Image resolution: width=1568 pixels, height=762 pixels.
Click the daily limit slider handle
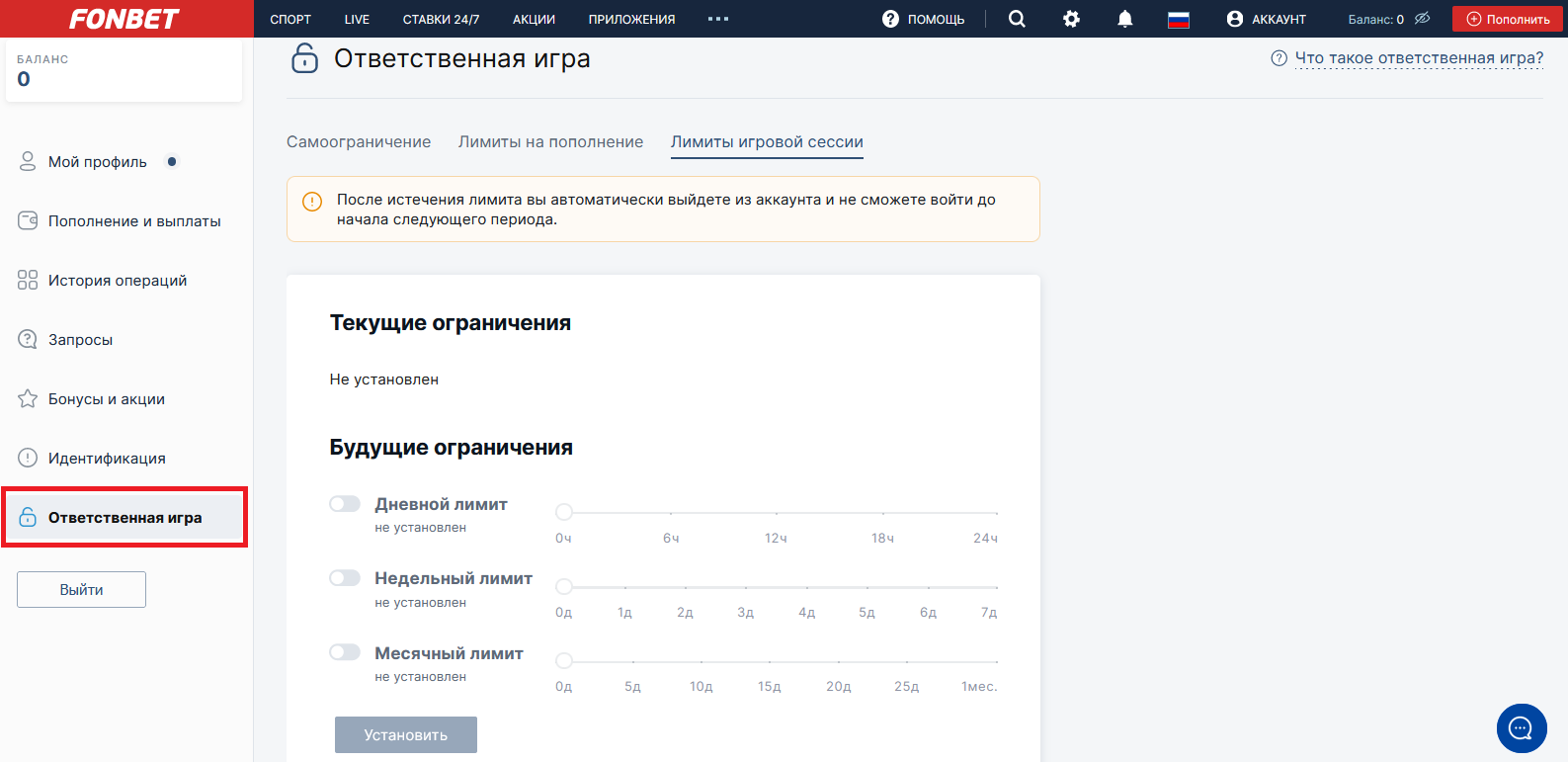(x=564, y=512)
